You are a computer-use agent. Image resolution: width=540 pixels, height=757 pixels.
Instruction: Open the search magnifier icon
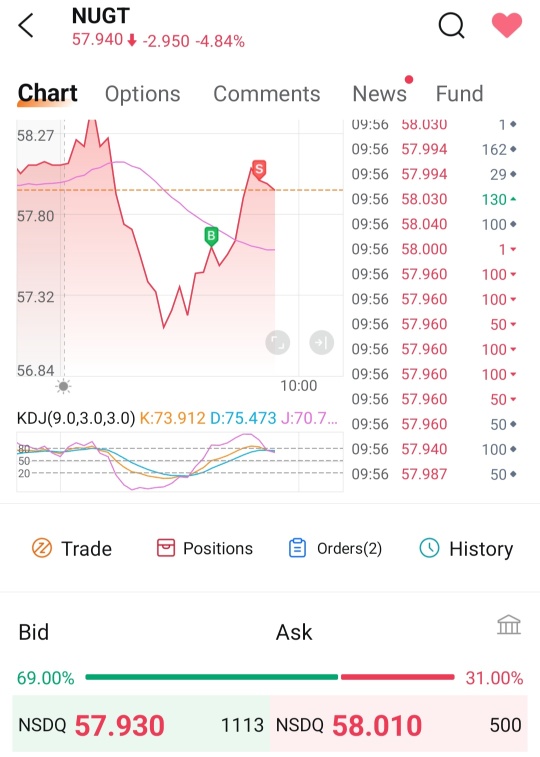[452, 25]
